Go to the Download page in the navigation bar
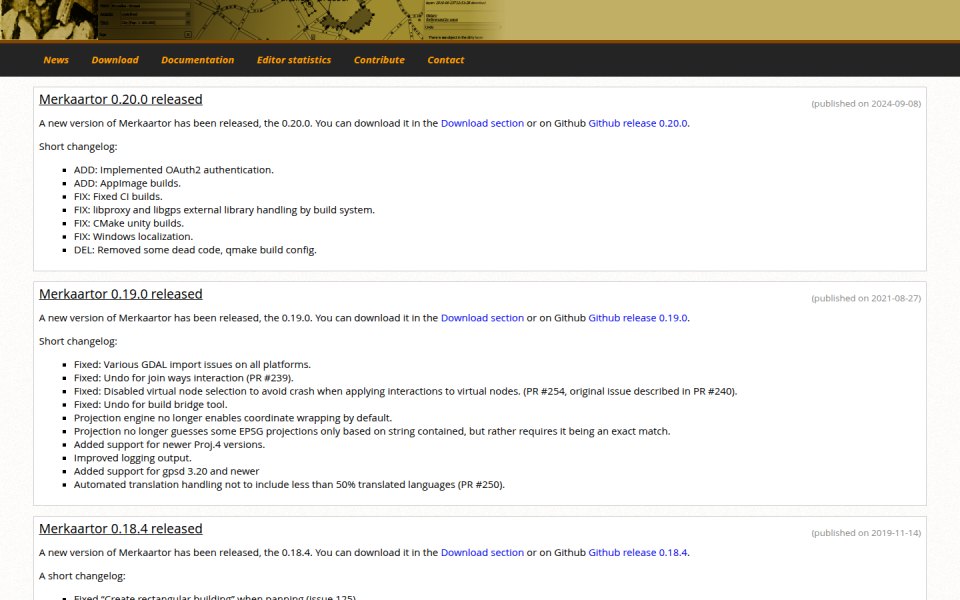The height and width of the screenshot is (600, 960). pos(114,60)
